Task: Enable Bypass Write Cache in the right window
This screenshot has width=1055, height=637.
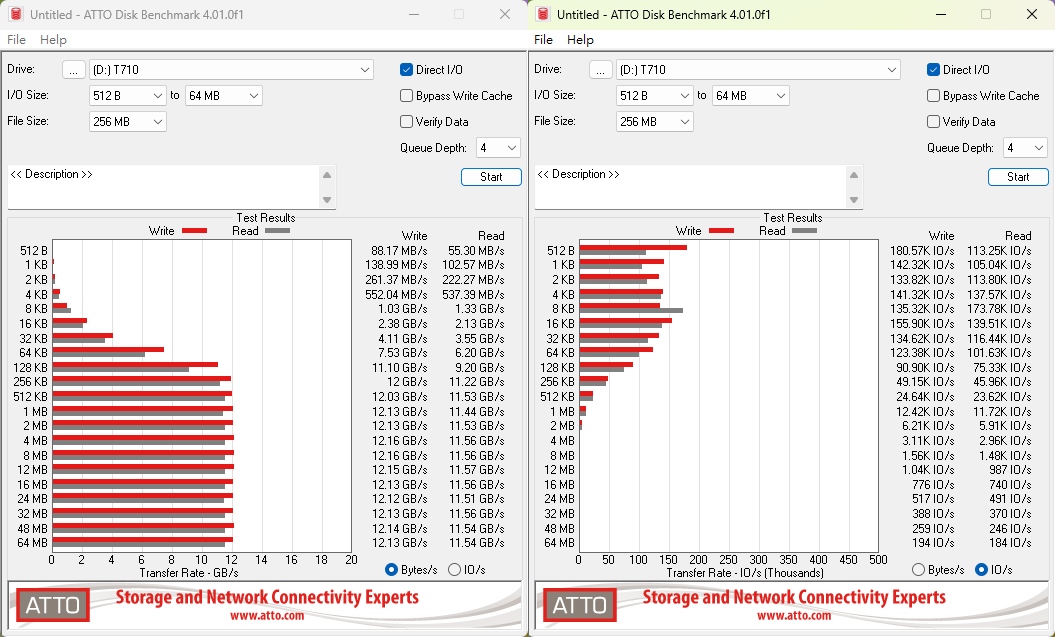Action: point(934,96)
